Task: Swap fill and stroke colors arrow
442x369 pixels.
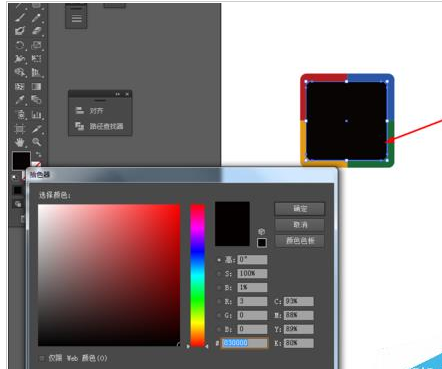Action: point(38,154)
